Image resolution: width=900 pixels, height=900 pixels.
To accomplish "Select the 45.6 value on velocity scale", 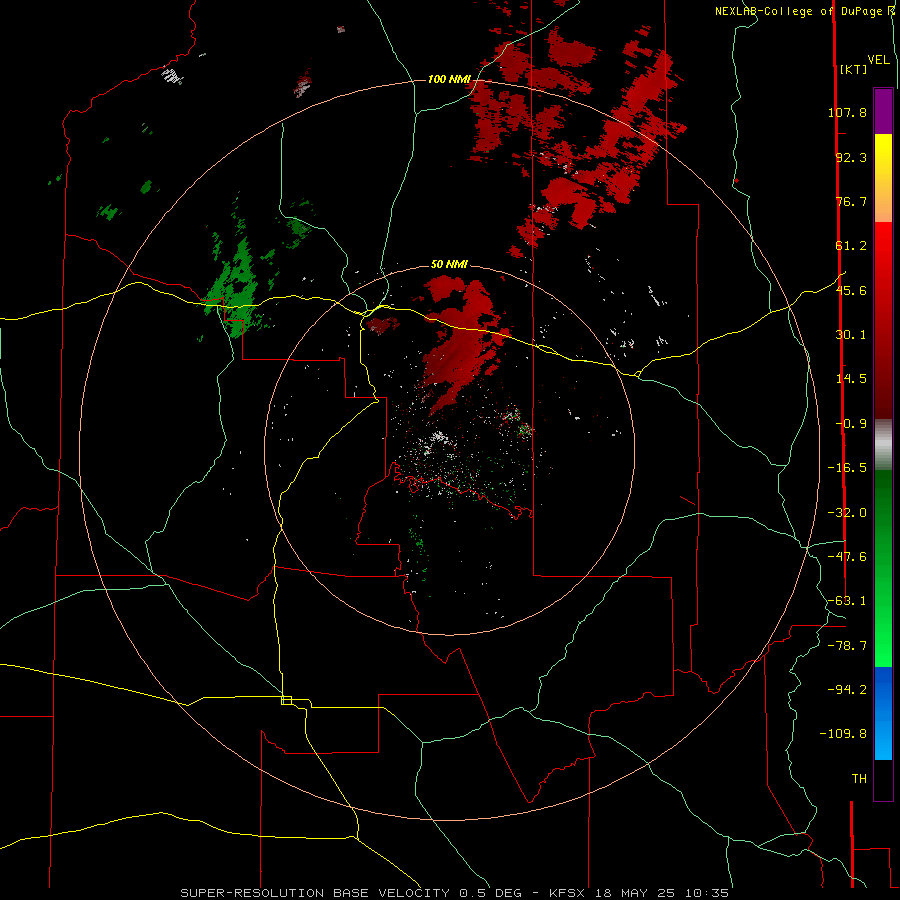I will coord(850,290).
